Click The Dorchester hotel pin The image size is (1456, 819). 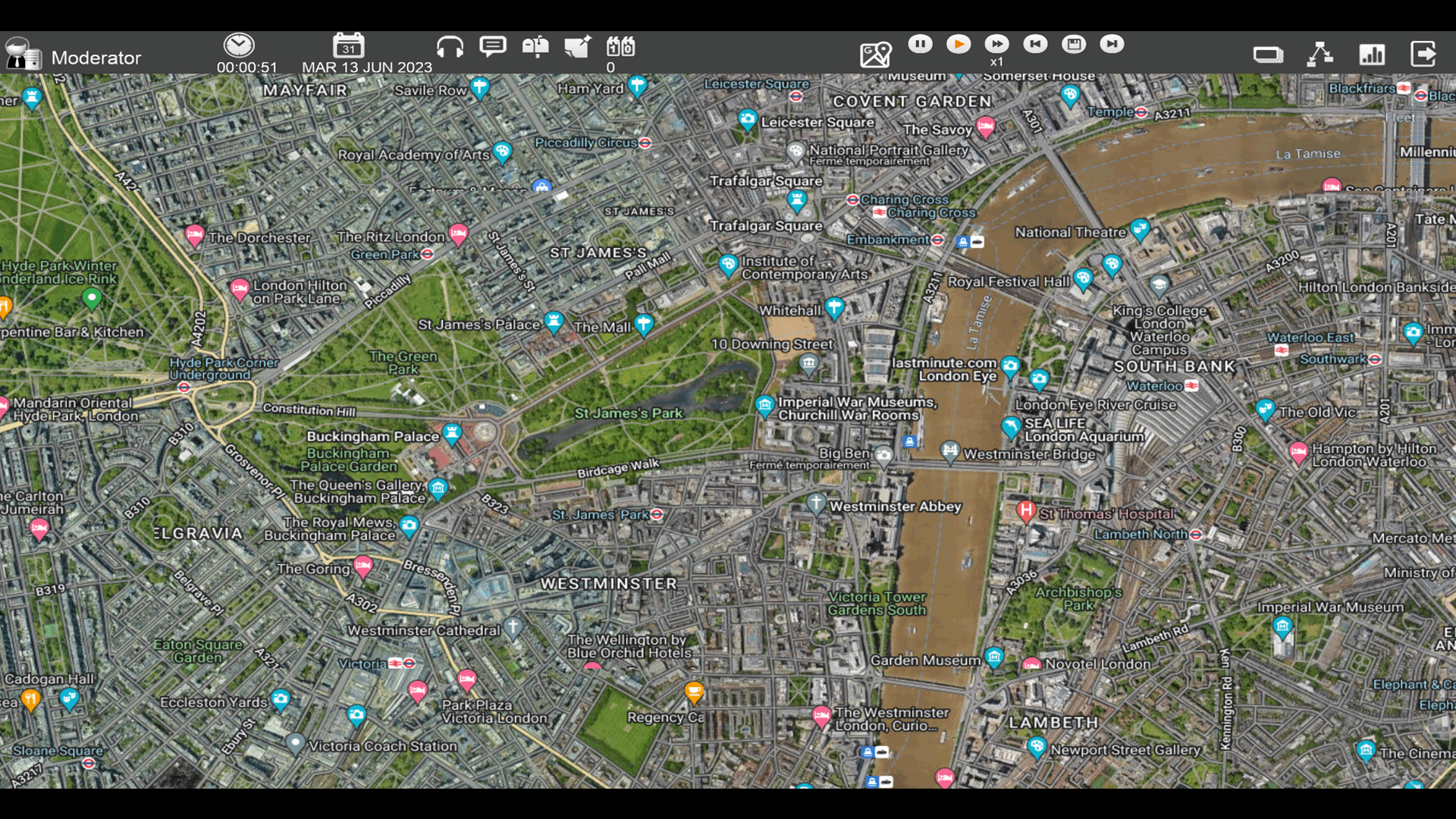pos(195,236)
